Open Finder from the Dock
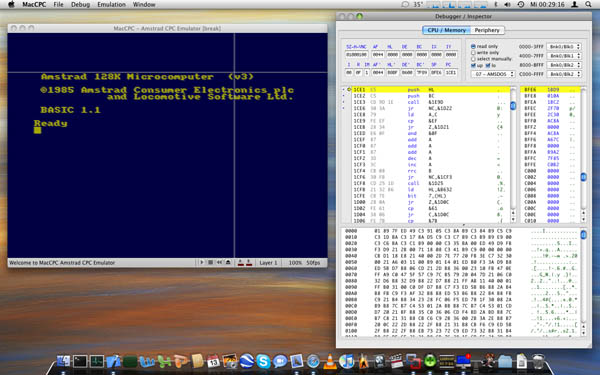The width and height of the screenshot is (600, 375). [x=64, y=361]
